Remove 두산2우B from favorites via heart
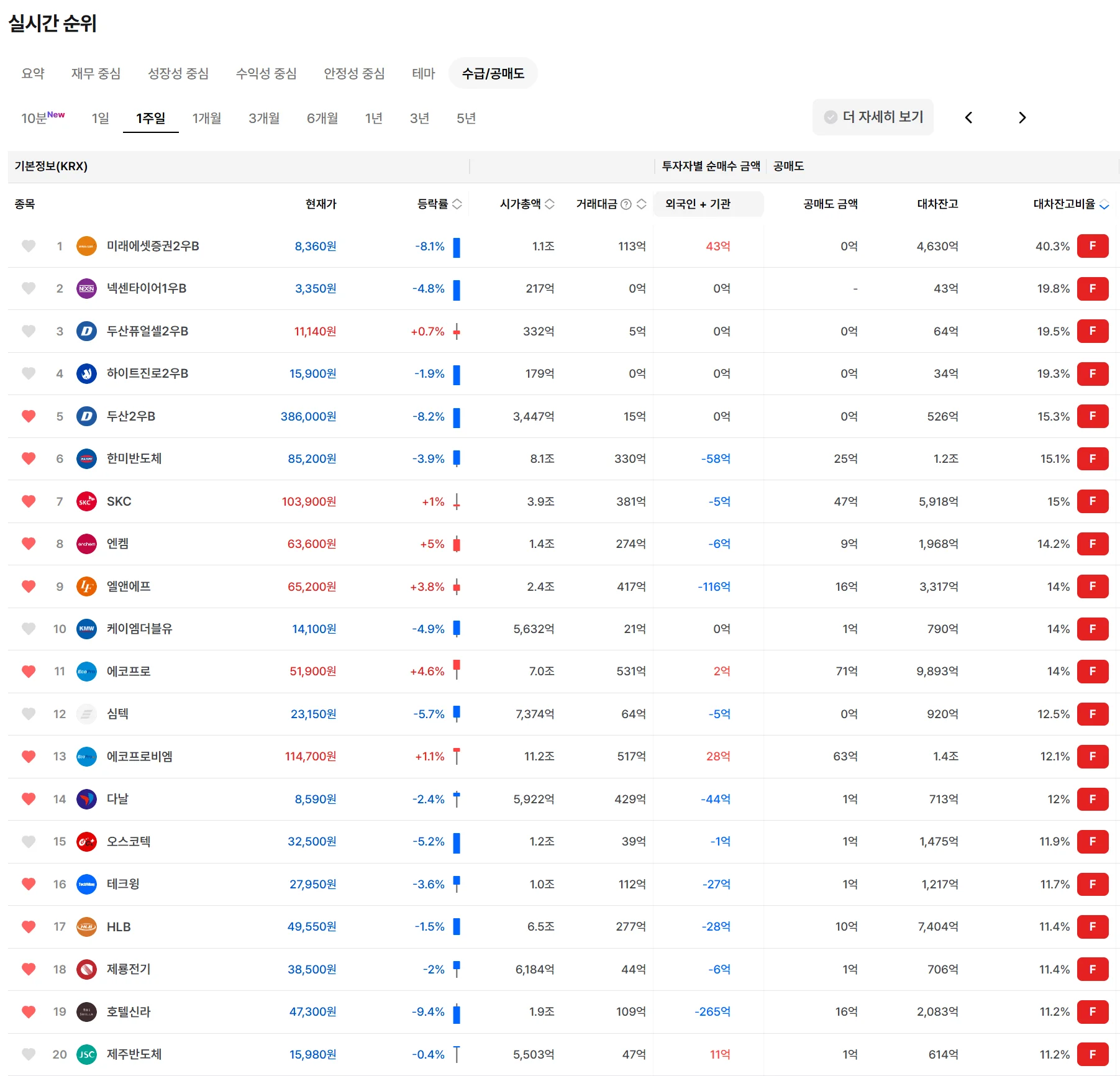The image size is (1120, 1076). [x=29, y=416]
